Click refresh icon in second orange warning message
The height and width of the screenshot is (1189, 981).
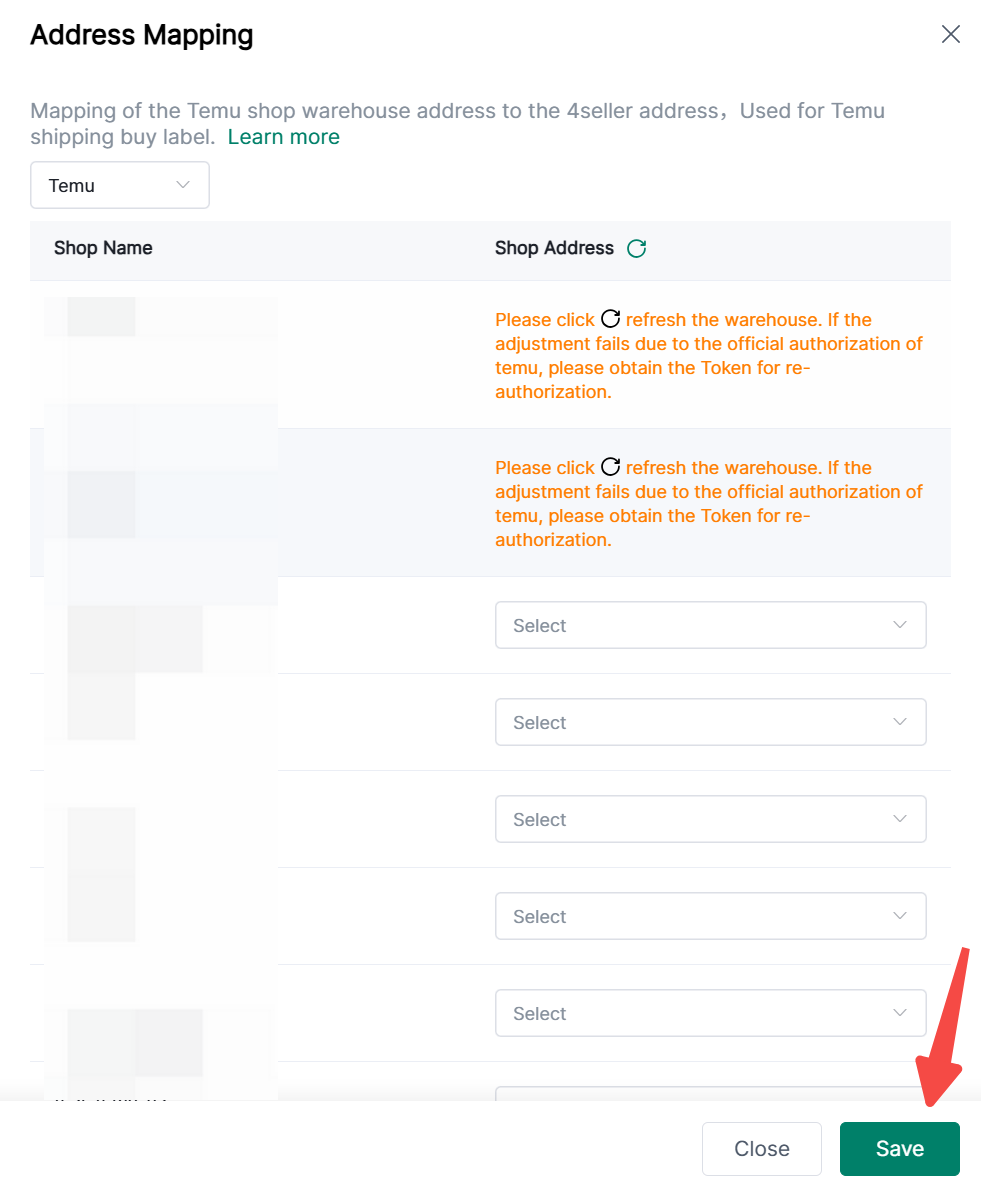(x=610, y=468)
